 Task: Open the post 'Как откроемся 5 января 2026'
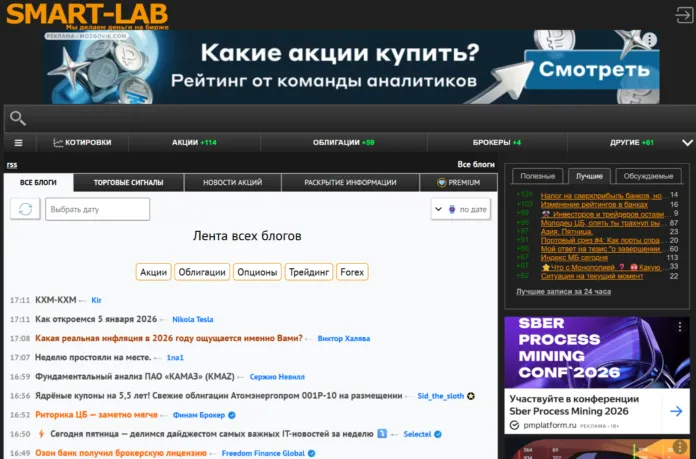tap(96, 319)
